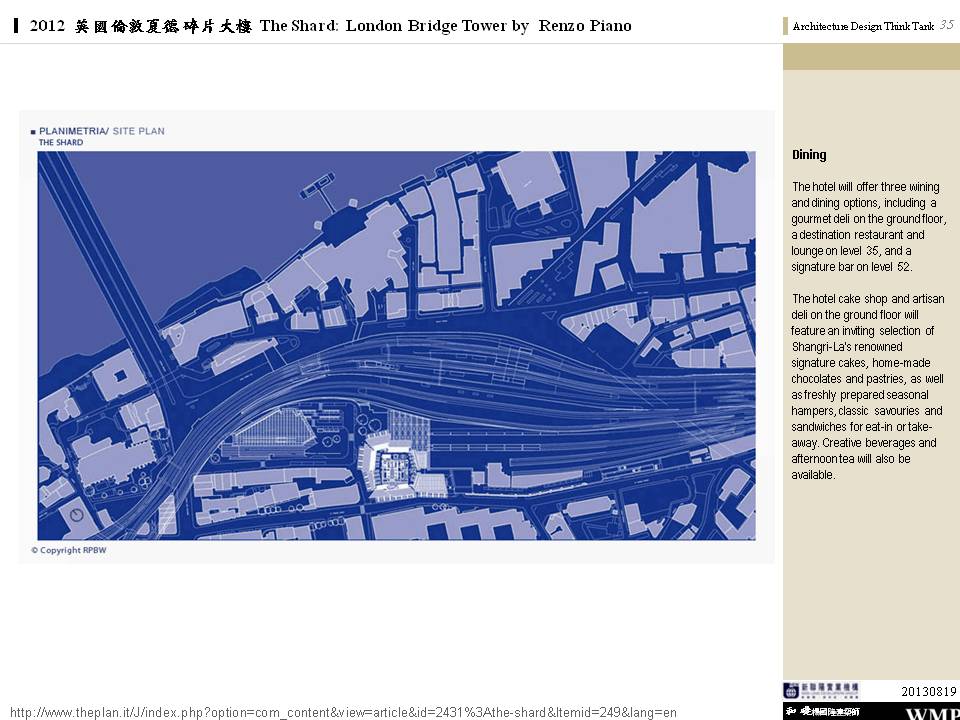Select the Dining heading in the sidebar
The height and width of the screenshot is (720, 960).
pos(809,155)
